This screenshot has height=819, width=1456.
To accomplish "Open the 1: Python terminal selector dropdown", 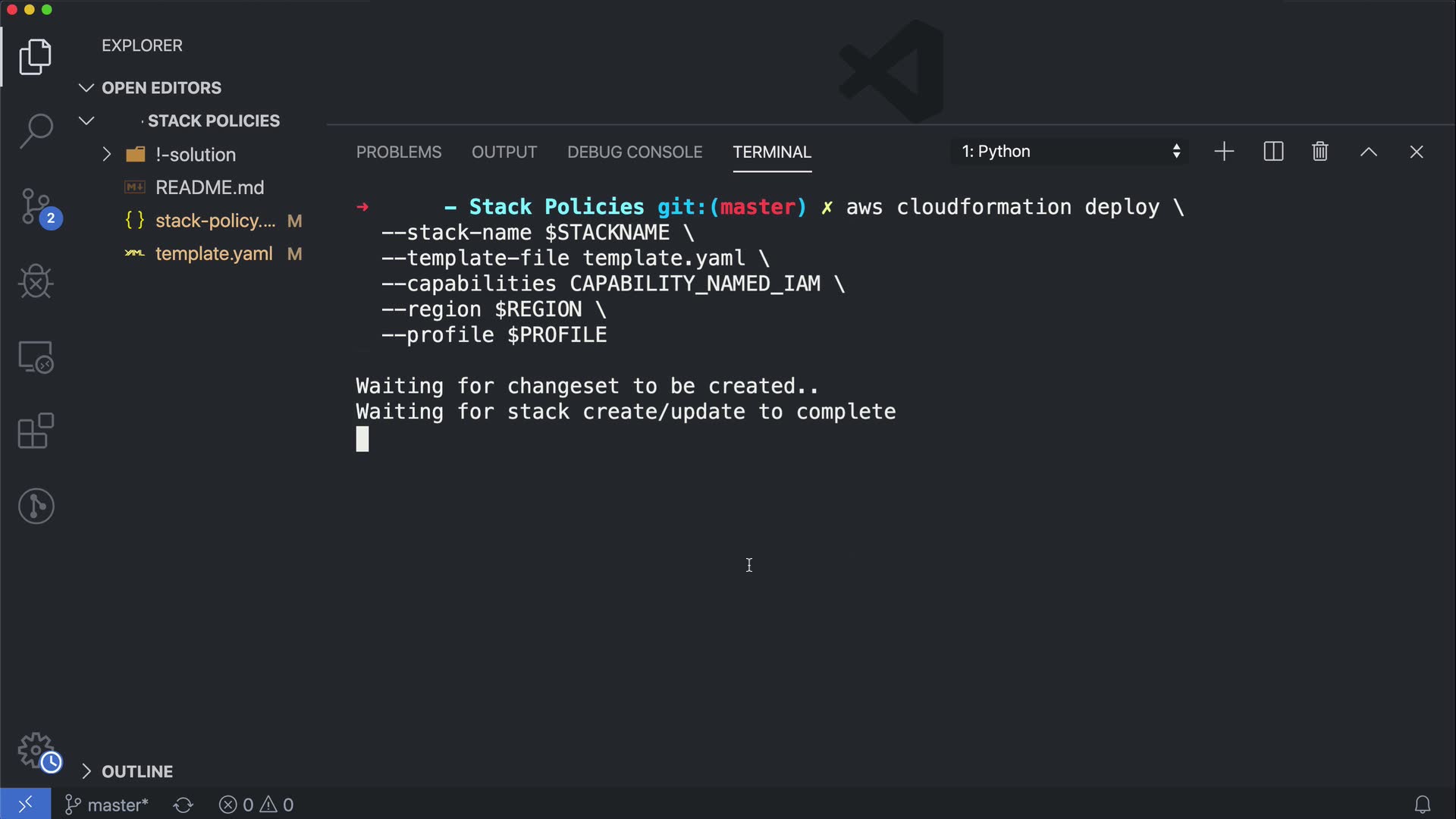I will (1070, 152).
